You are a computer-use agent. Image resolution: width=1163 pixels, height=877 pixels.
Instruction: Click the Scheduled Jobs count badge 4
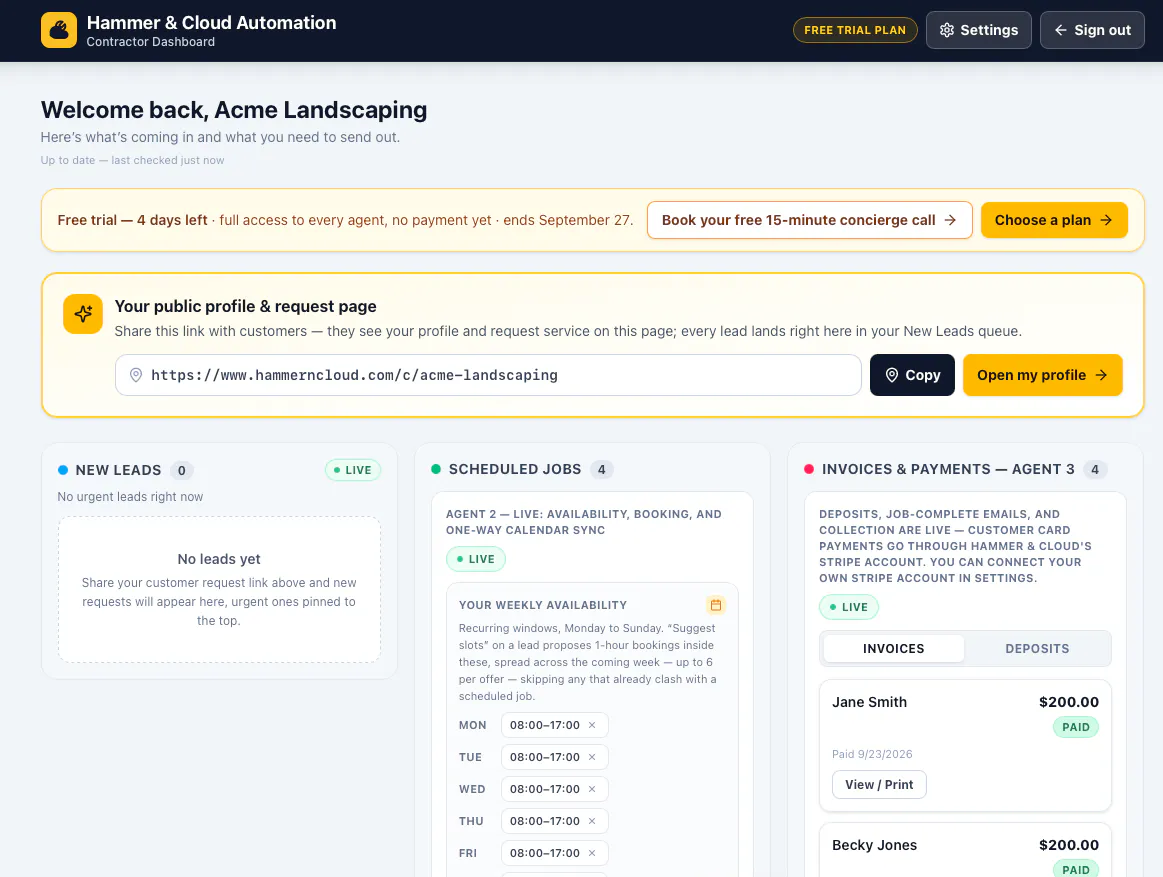(602, 469)
